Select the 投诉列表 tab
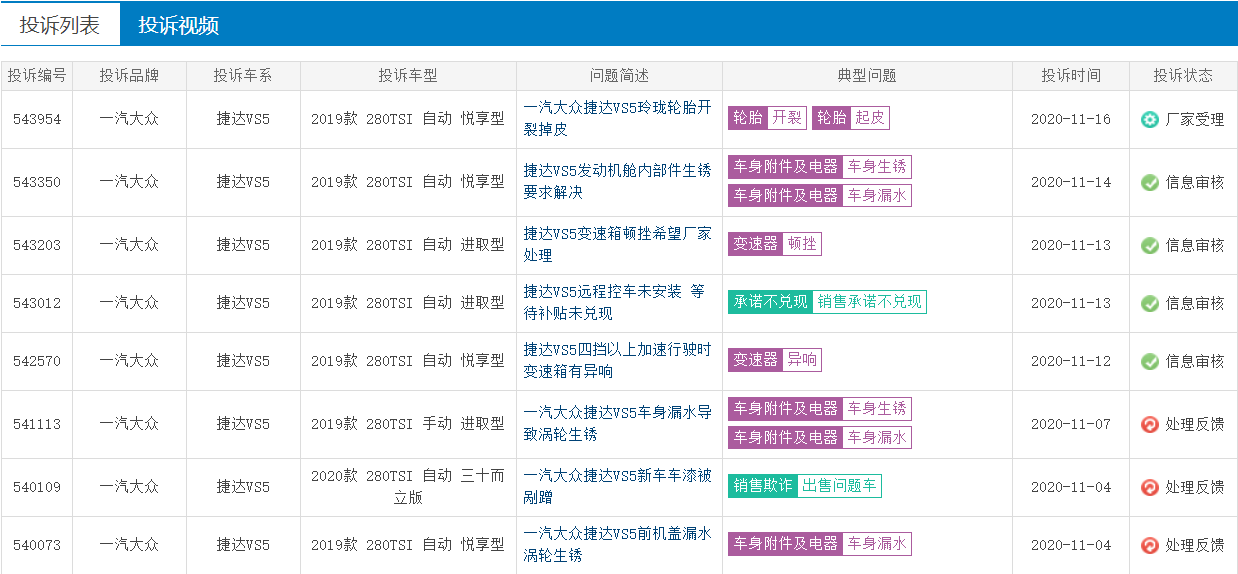Image resolution: width=1238 pixels, height=574 pixels. click(60, 25)
